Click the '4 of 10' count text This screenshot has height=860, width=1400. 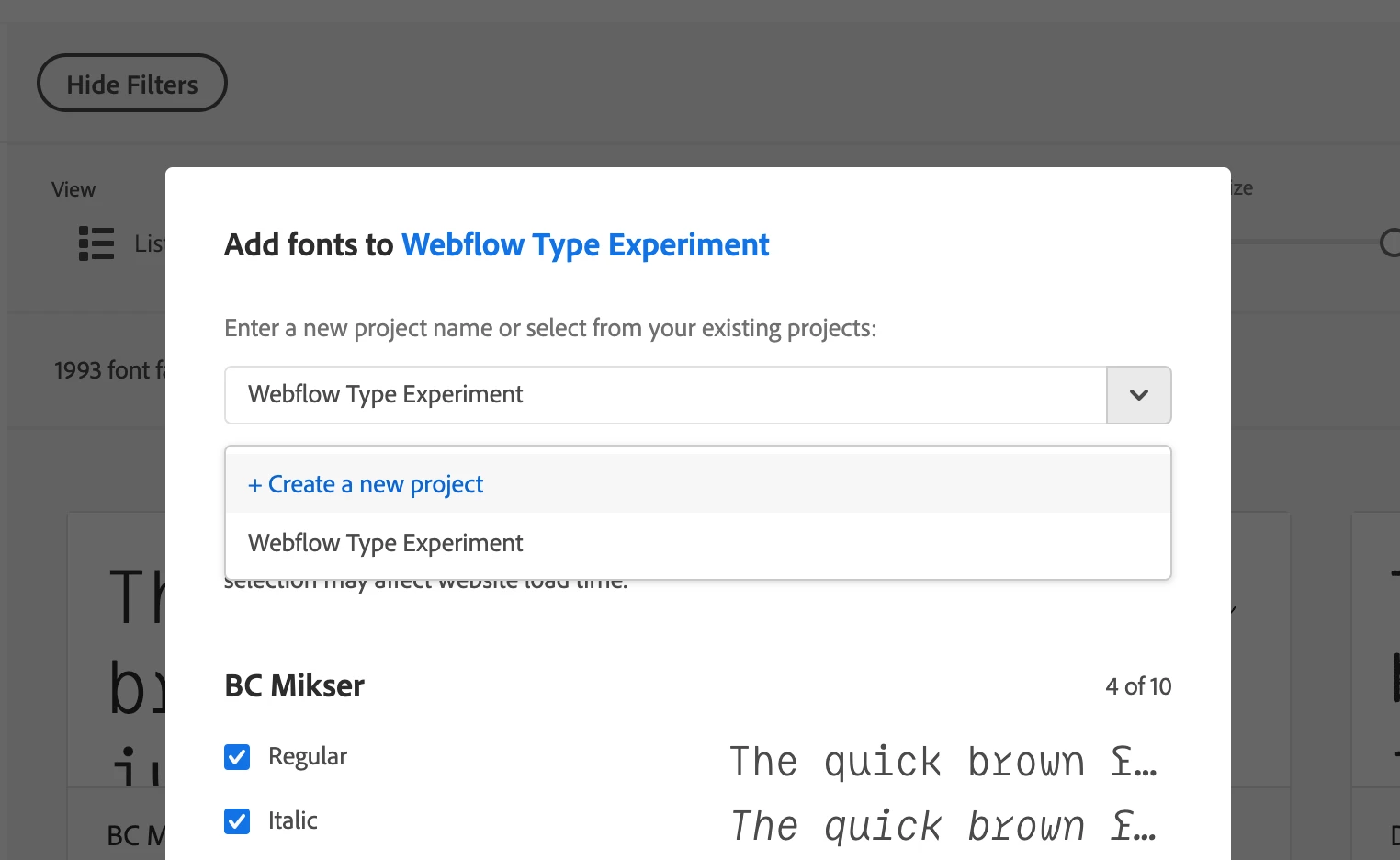[1138, 686]
